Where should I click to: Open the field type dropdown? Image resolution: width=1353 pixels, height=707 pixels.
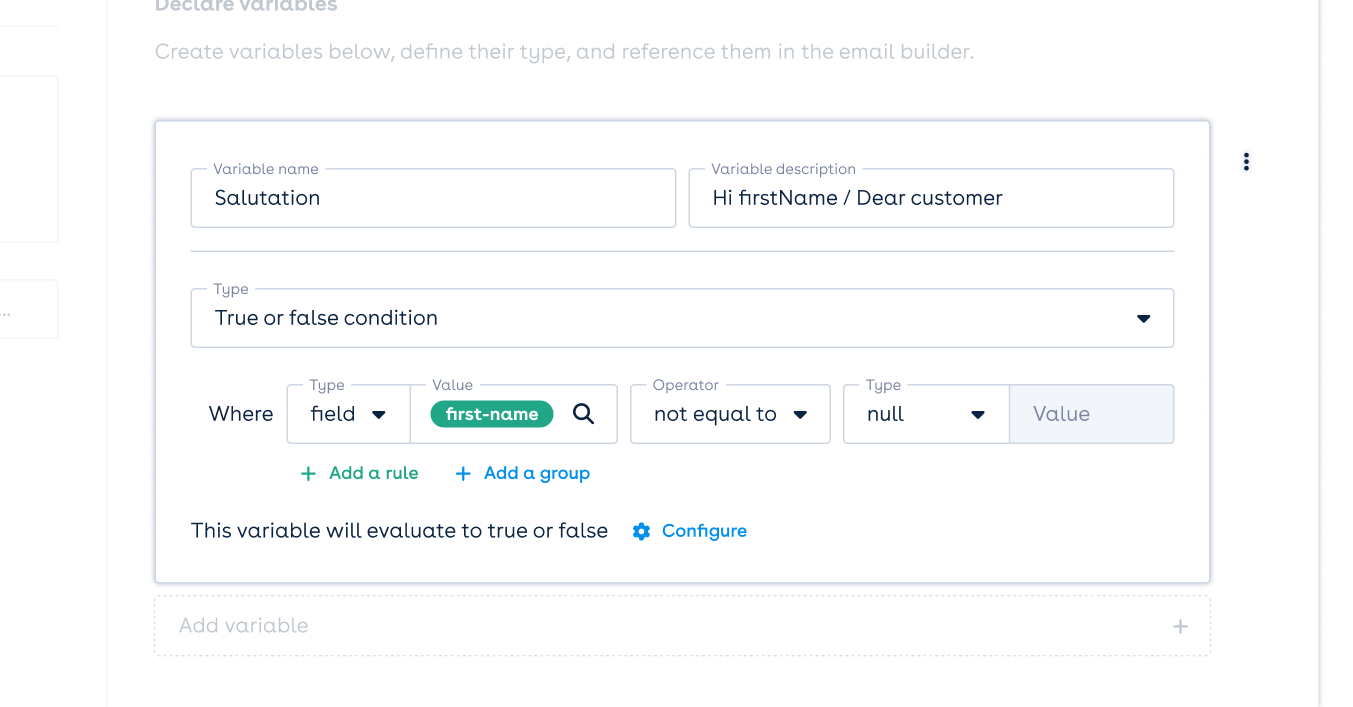click(348, 414)
